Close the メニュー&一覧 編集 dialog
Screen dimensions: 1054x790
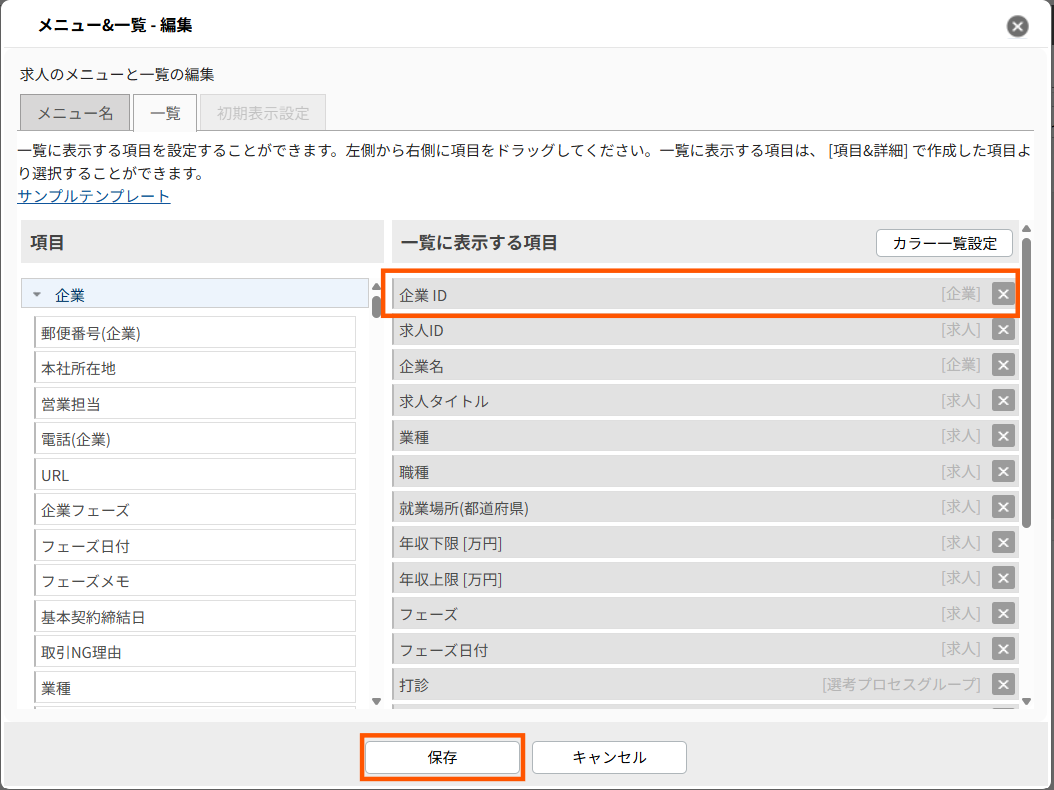(1017, 26)
